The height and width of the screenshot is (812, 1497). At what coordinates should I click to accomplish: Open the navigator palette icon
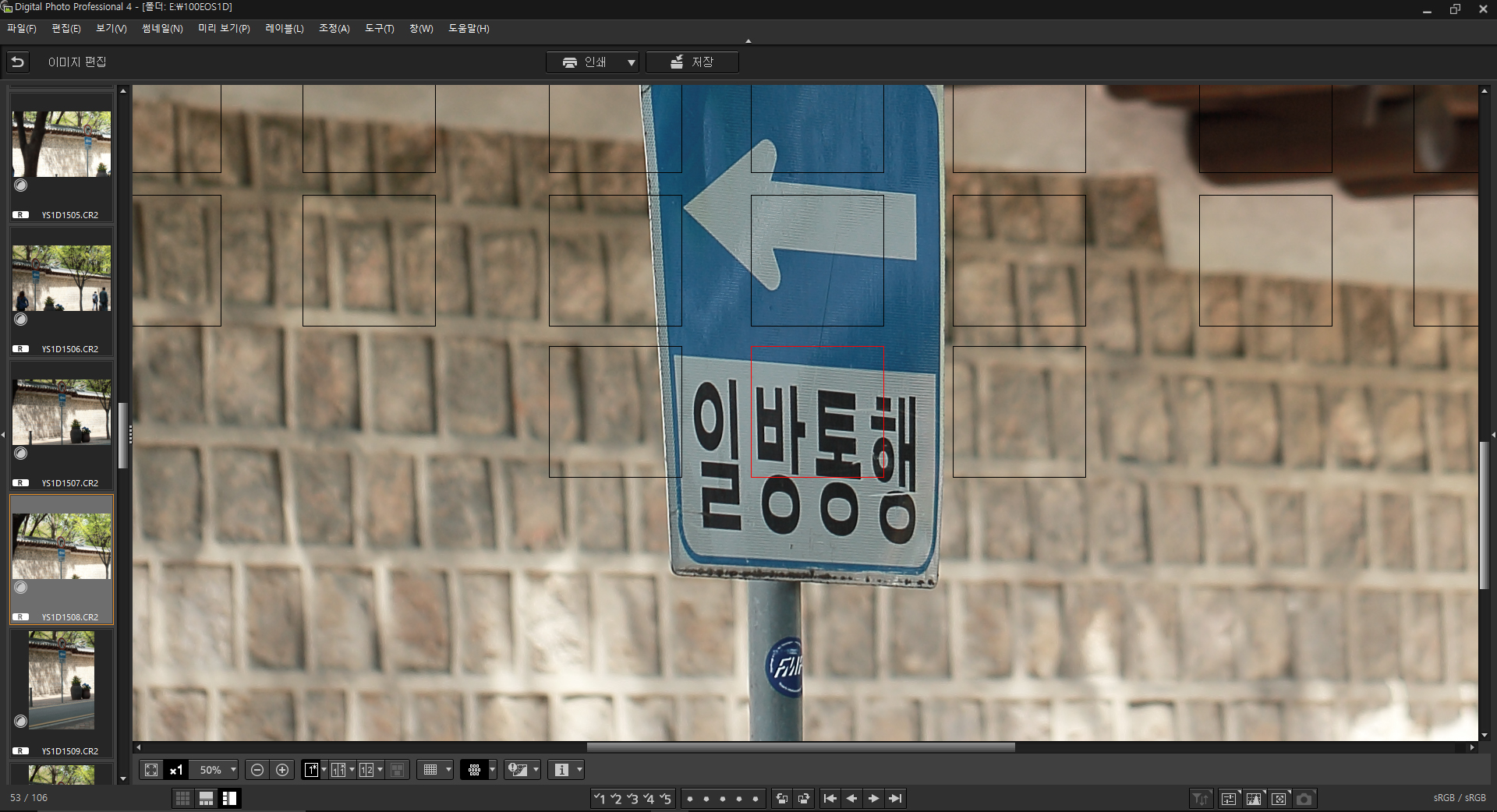pyautogui.click(x=1279, y=798)
